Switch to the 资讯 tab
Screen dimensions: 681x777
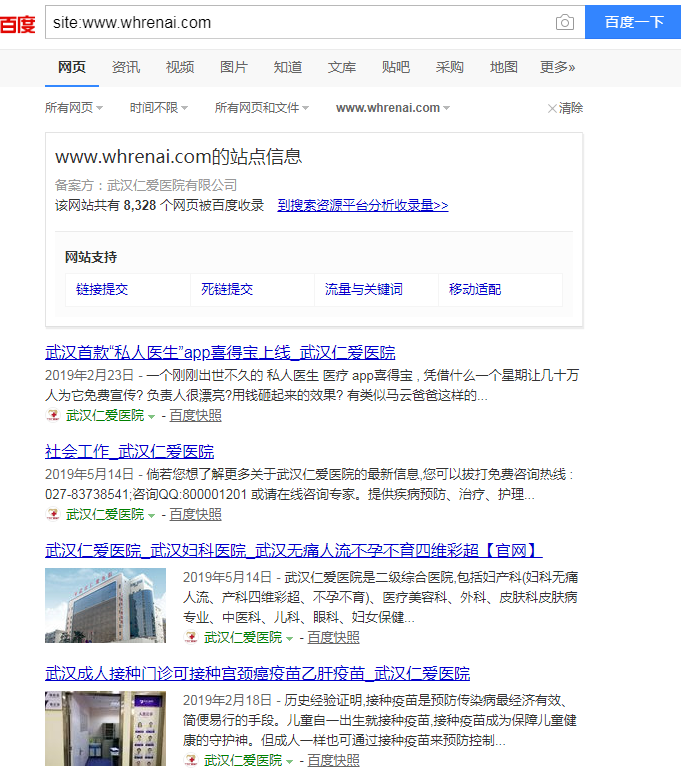click(x=126, y=67)
